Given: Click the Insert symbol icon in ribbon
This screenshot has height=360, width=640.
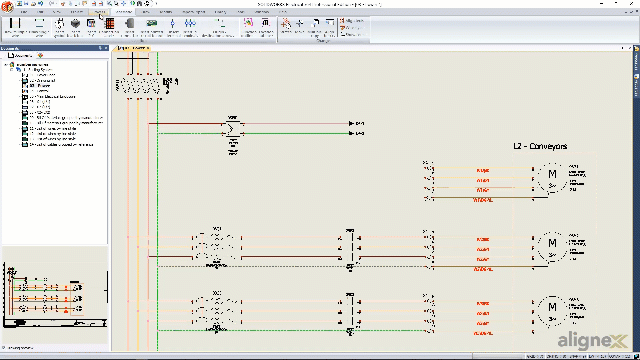Looking at the screenshot, I should [60, 27].
